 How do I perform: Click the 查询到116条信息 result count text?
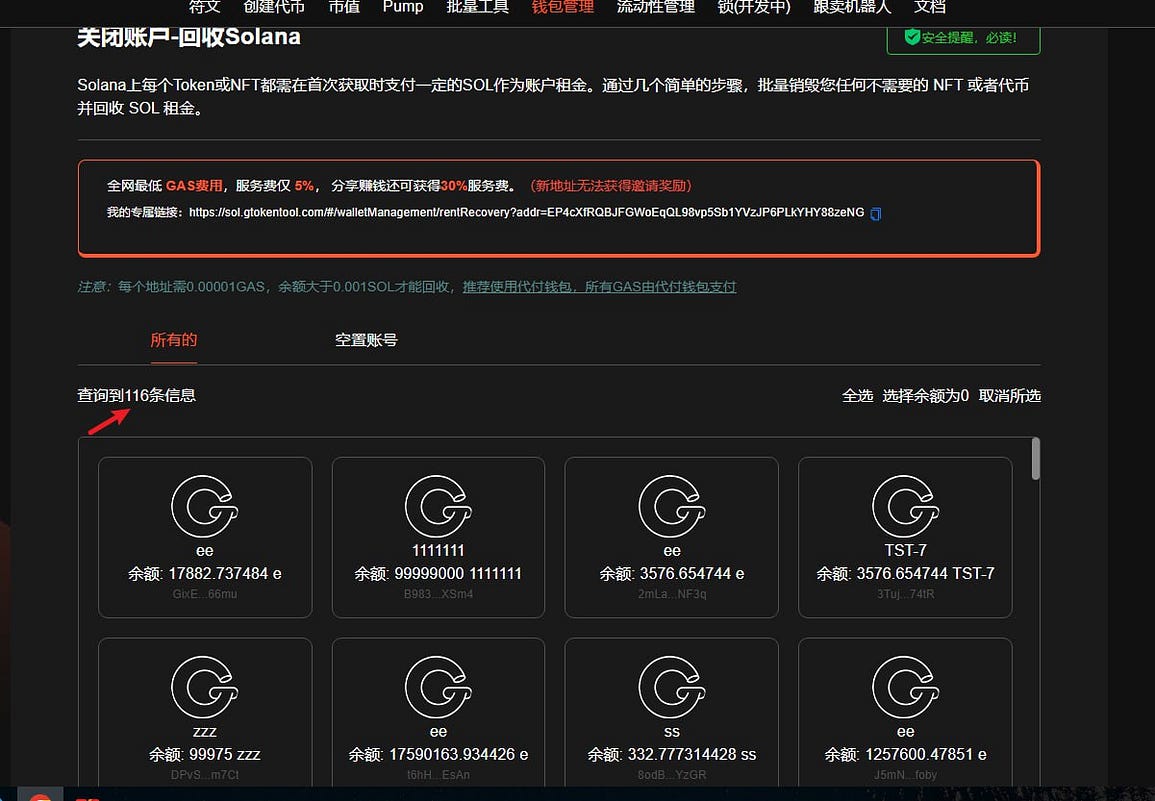click(136, 396)
